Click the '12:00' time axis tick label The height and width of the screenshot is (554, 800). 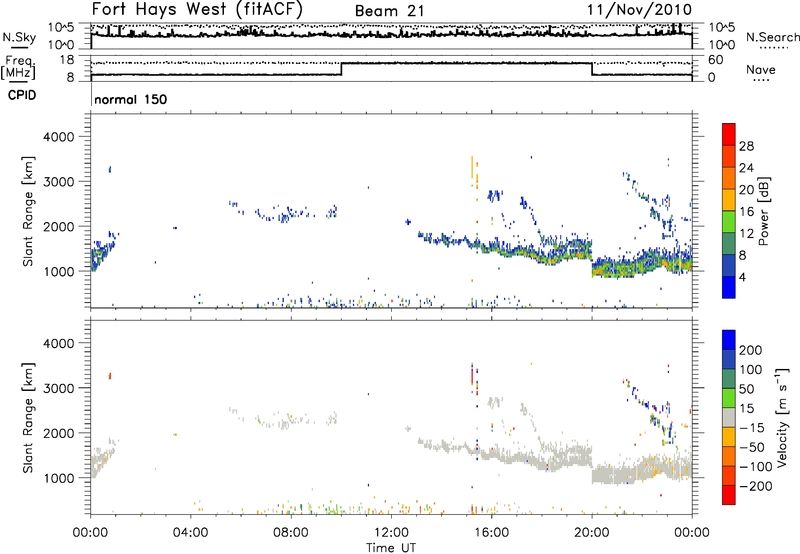(x=391, y=533)
